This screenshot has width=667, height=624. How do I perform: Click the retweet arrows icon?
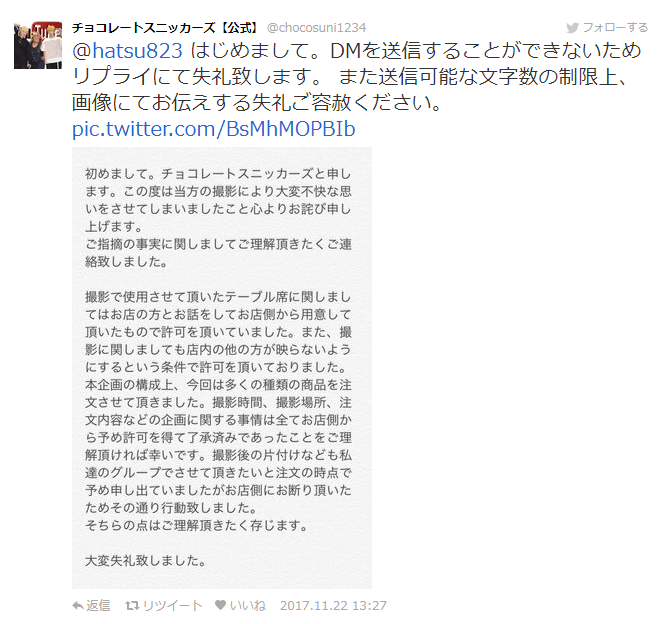click(x=132, y=605)
